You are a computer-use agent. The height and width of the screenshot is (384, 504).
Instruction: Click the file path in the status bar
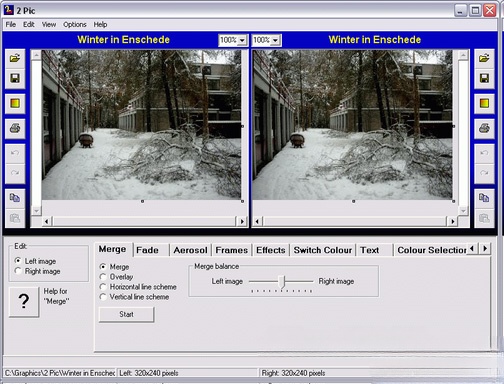60,373
